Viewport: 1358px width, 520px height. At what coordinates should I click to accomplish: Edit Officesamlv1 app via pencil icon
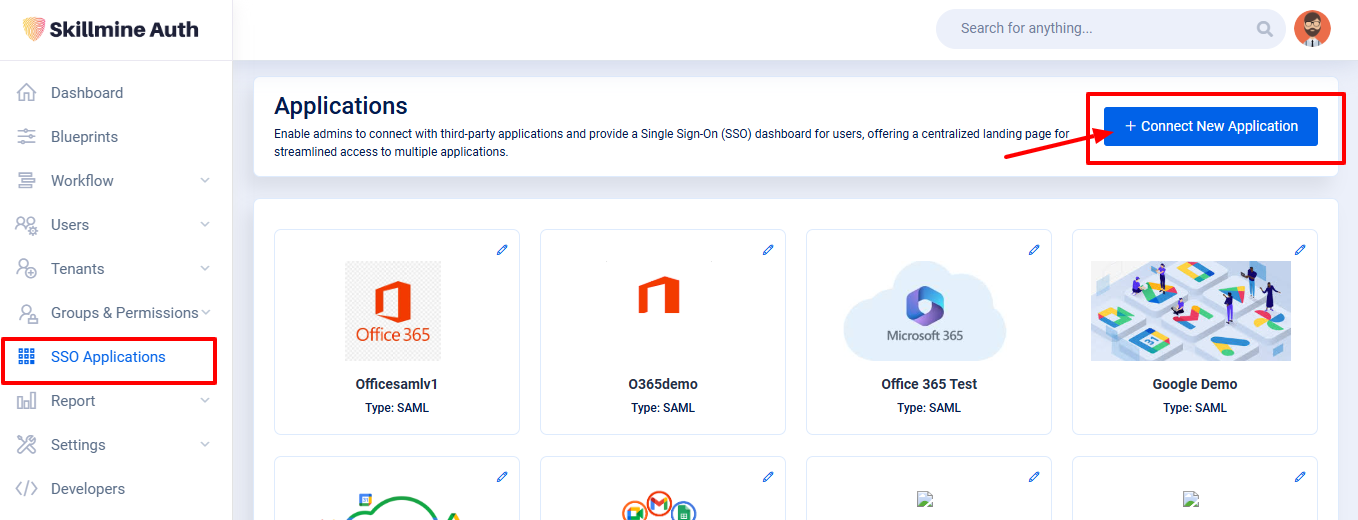tap(502, 250)
